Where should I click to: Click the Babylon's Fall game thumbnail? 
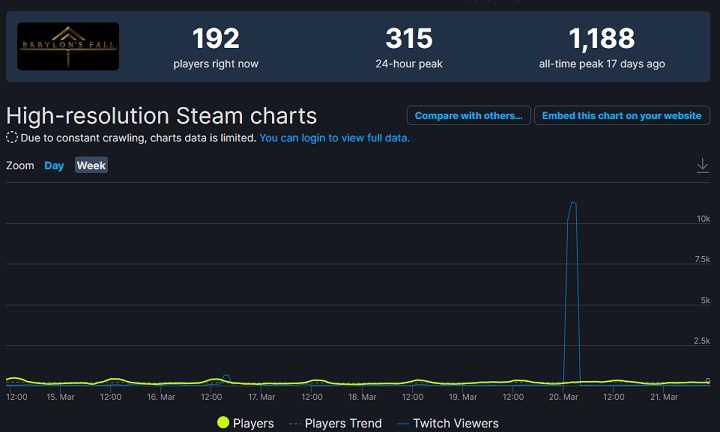click(68, 47)
